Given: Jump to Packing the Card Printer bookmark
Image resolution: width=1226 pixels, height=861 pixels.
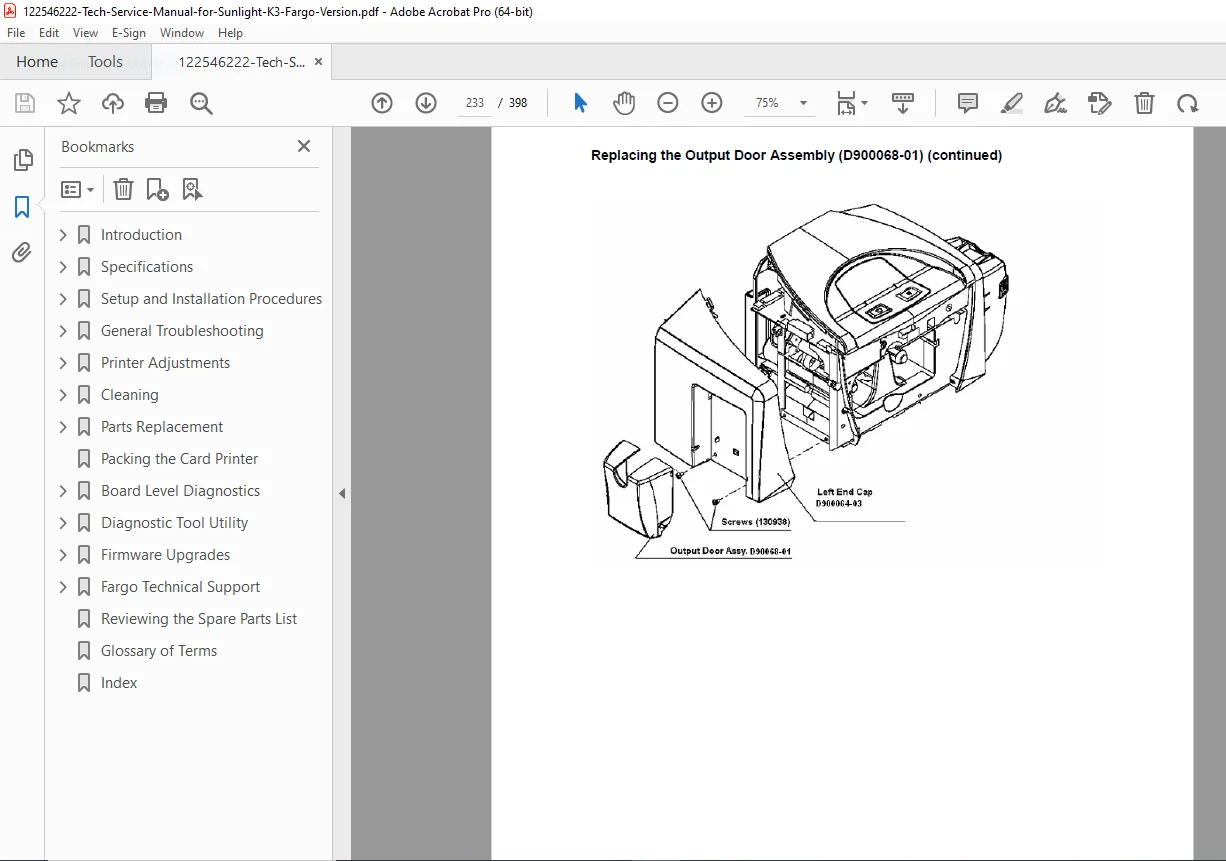Looking at the screenshot, I should [179, 459].
